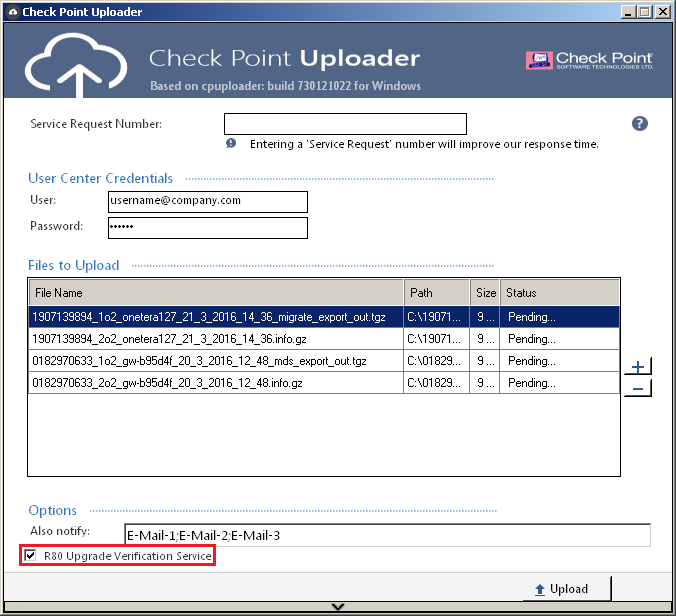Minimize the Check Point Uploader window

(x=628, y=12)
